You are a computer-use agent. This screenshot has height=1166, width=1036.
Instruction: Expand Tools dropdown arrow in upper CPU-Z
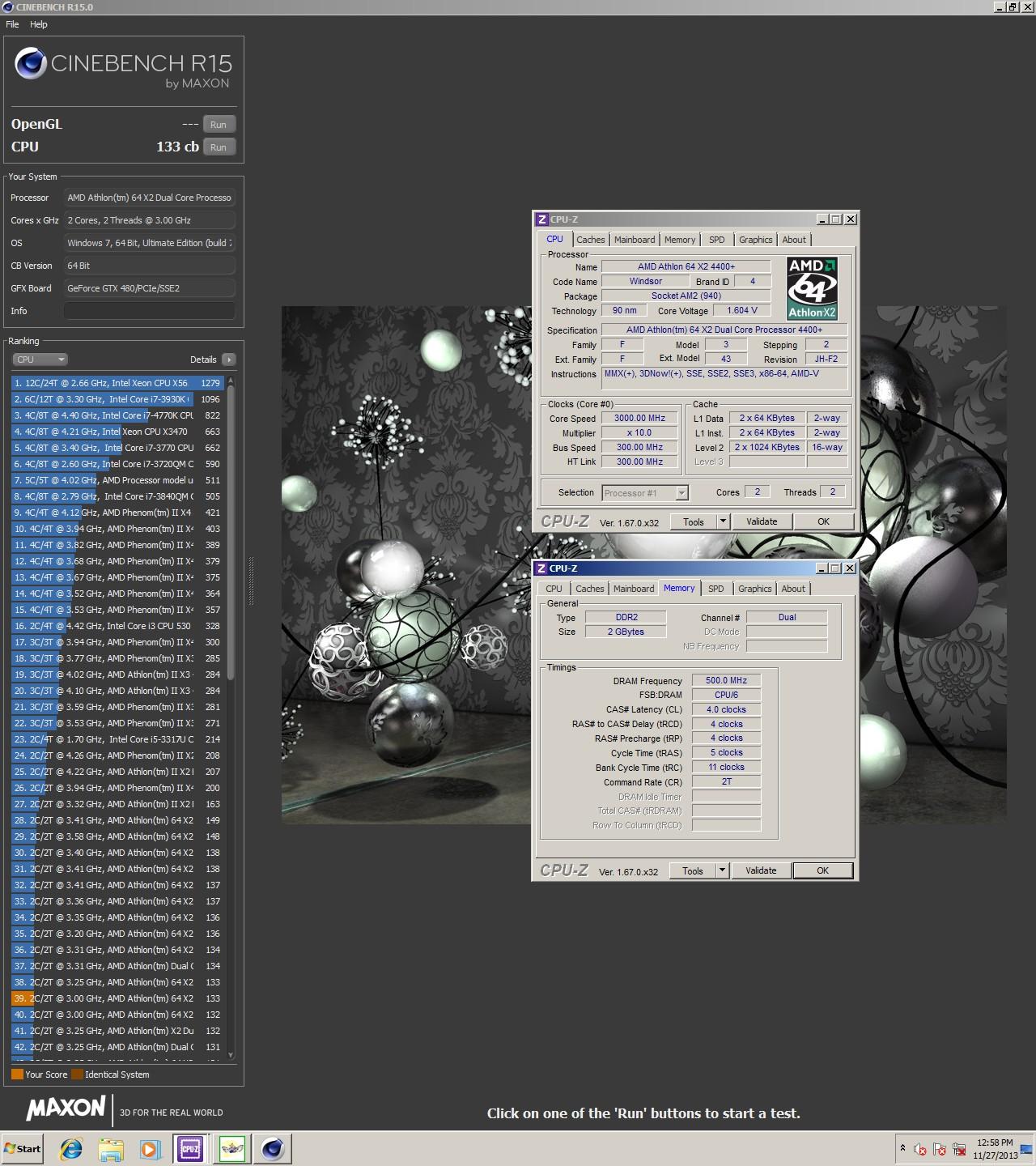[723, 522]
